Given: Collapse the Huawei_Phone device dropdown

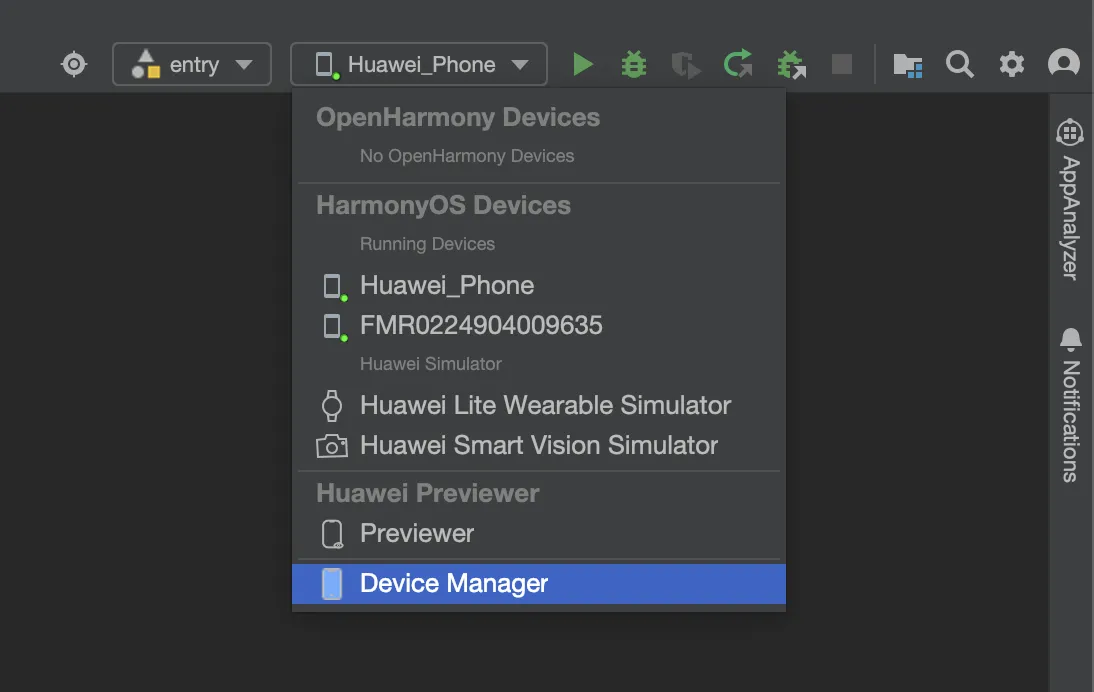Looking at the screenshot, I should (419, 65).
